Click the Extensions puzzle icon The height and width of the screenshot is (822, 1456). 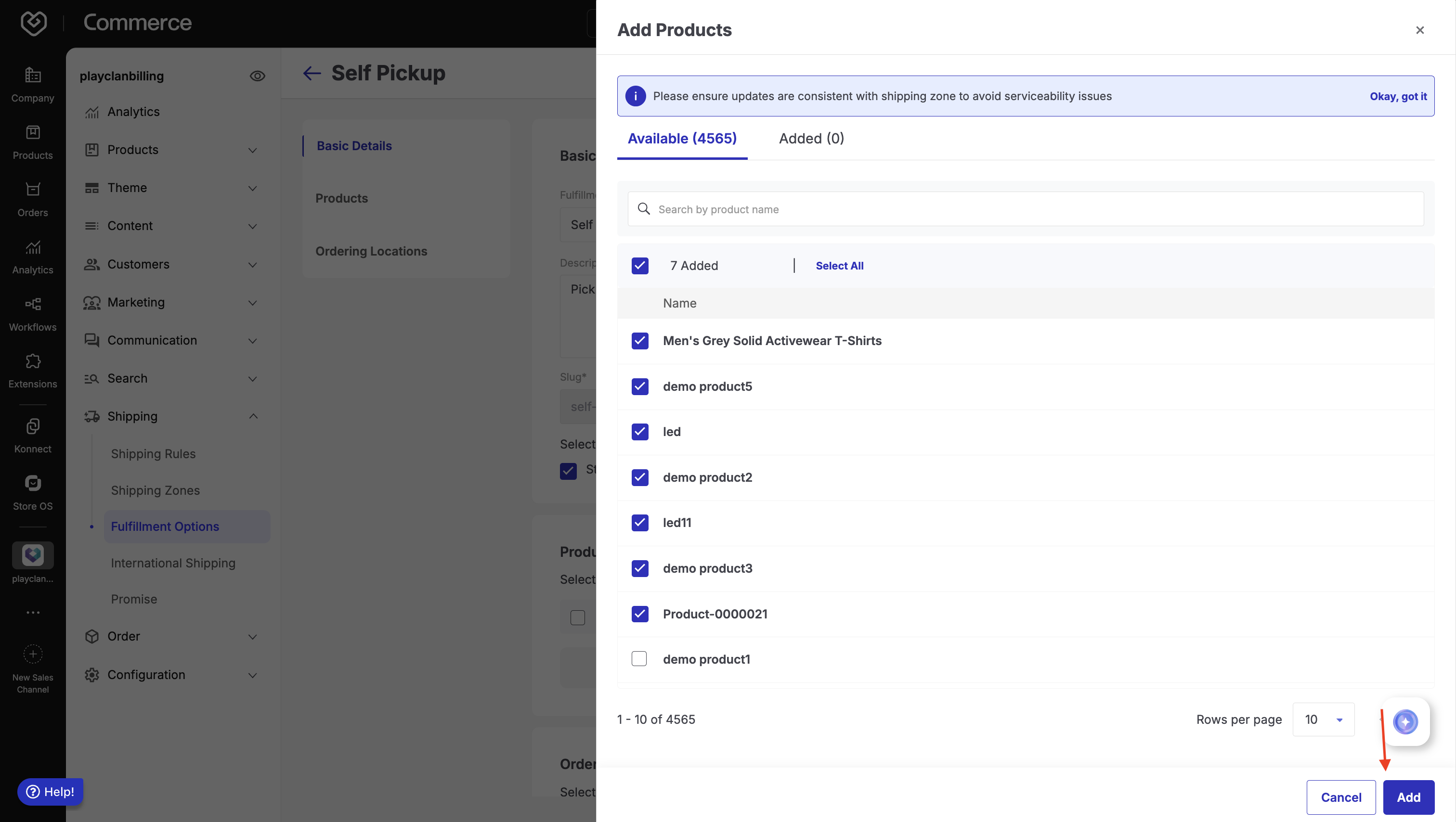pyautogui.click(x=33, y=361)
